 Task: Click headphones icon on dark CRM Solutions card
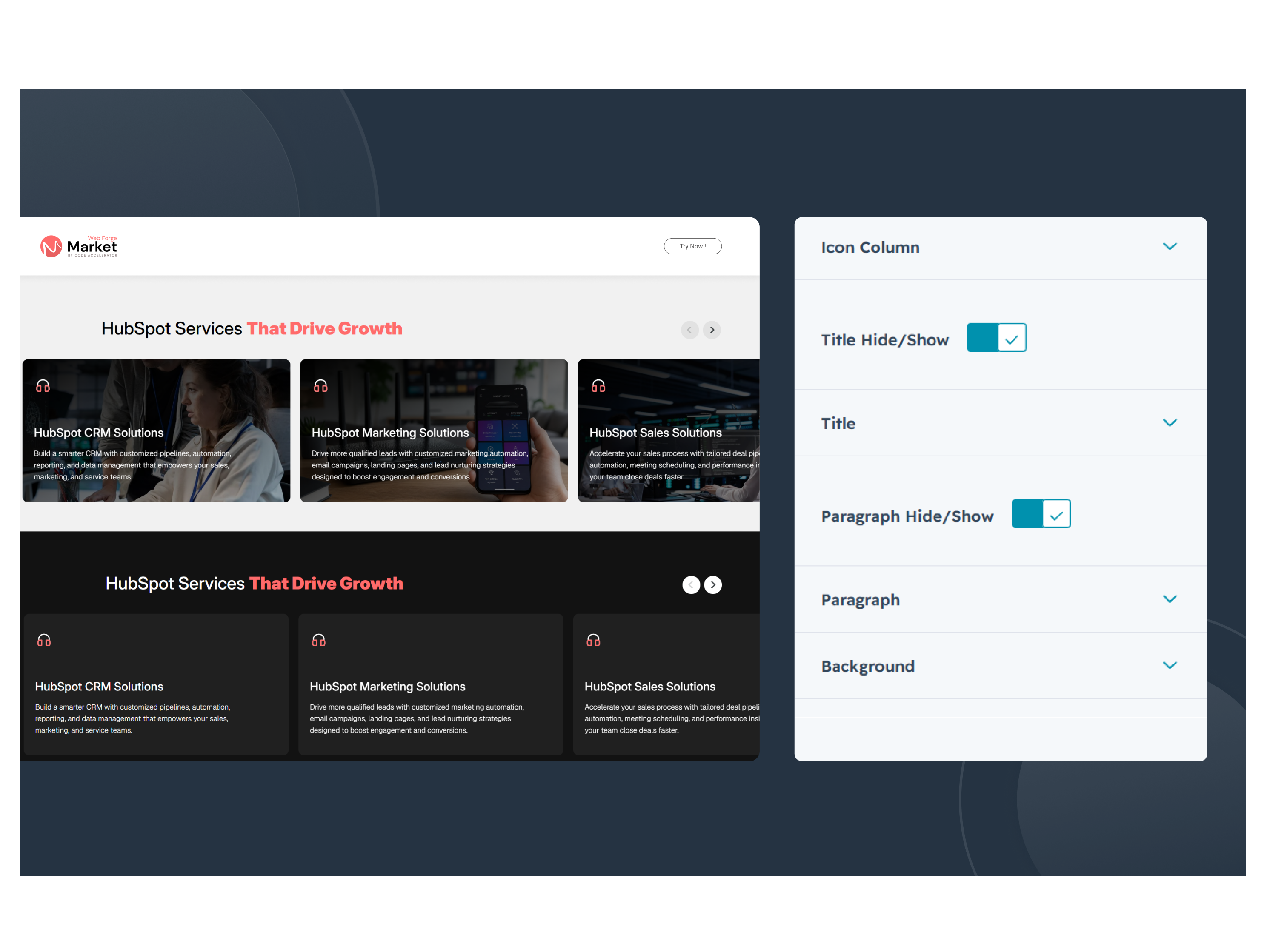tap(44, 640)
